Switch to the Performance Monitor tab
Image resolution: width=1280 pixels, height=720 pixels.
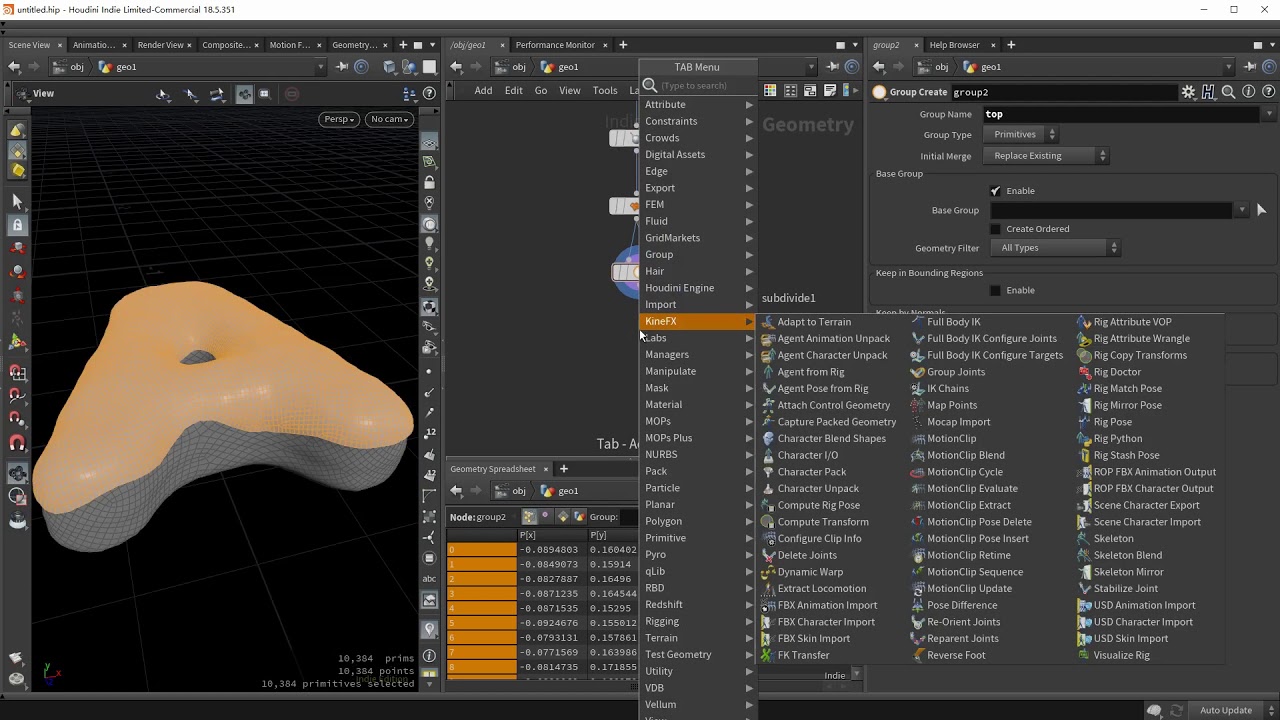click(x=555, y=45)
